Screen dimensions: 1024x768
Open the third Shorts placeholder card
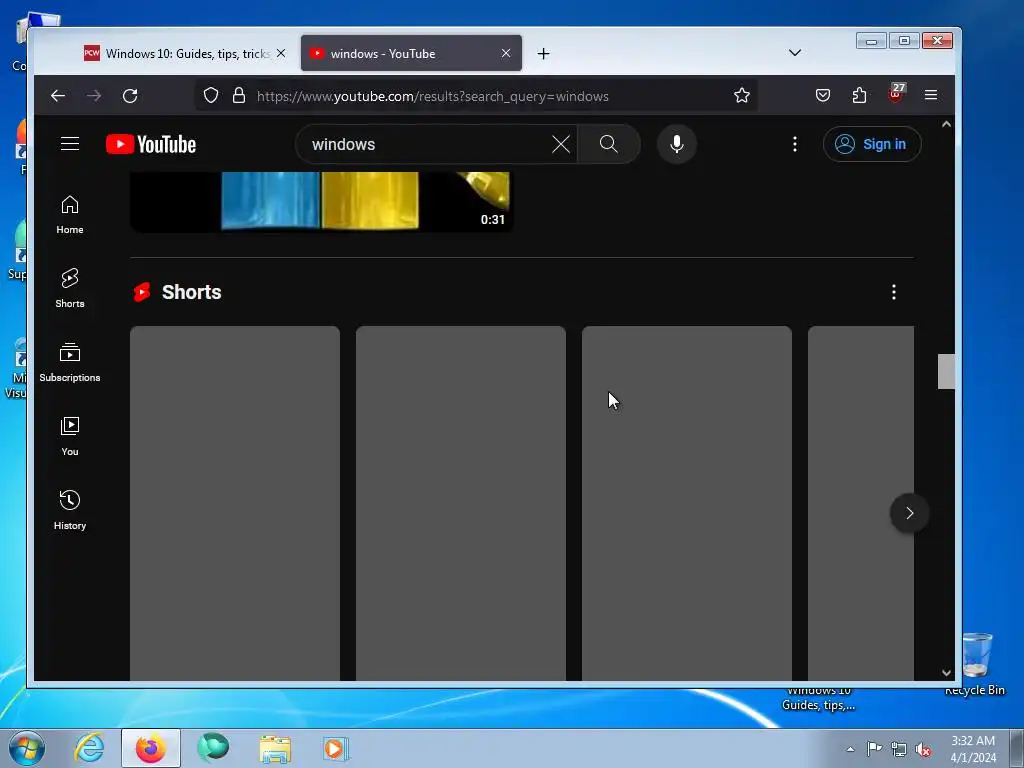(687, 504)
